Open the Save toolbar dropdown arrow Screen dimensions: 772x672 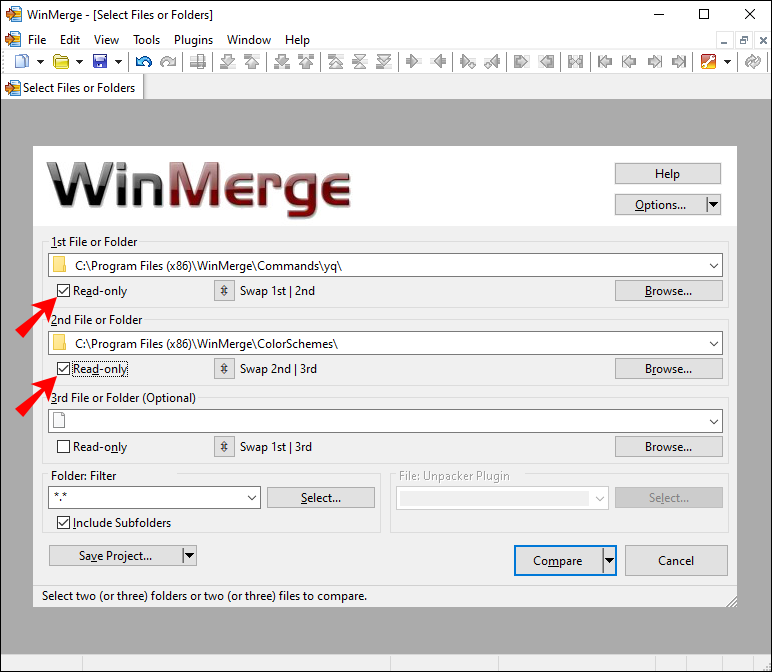(x=118, y=62)
